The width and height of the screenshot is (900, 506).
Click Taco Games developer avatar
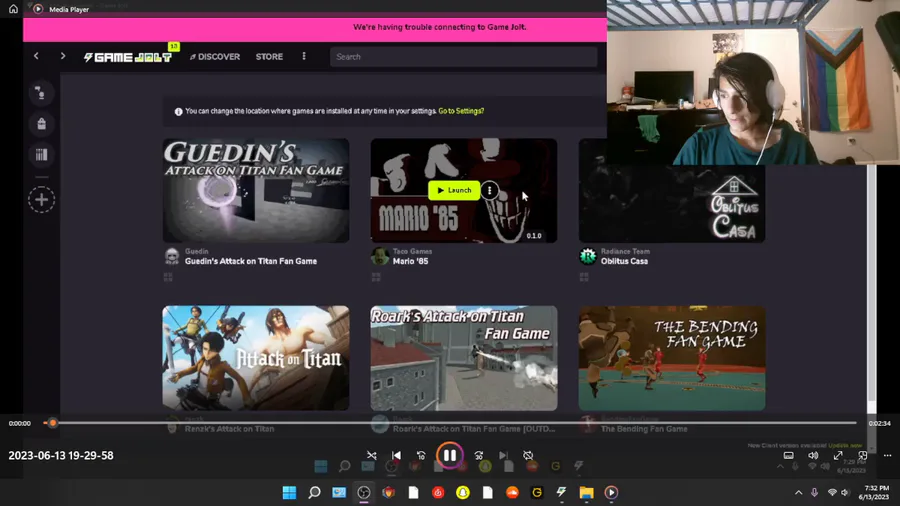pos(379,256)
